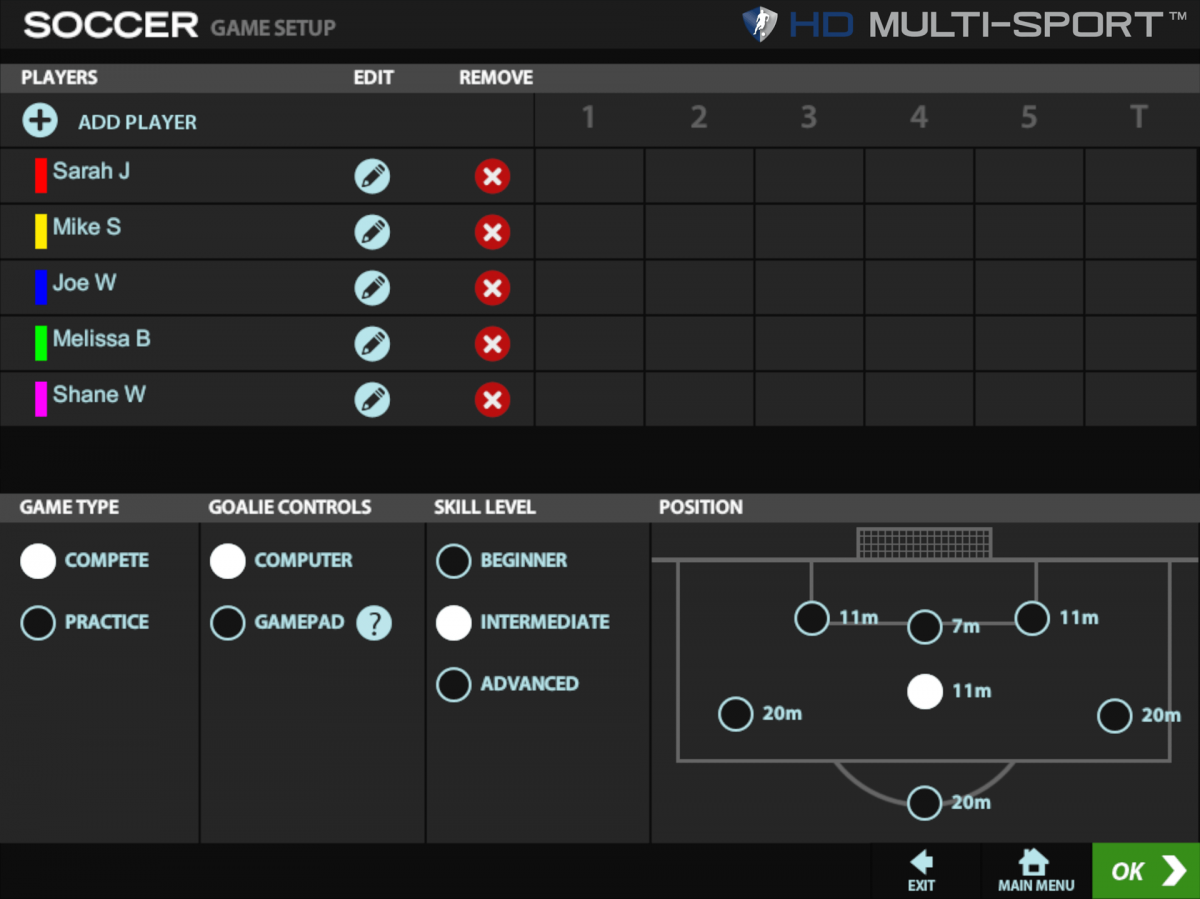Edit player Sarah J with the pencil icon
This screenshot has width=1200, height=899.
click(372, 176)
